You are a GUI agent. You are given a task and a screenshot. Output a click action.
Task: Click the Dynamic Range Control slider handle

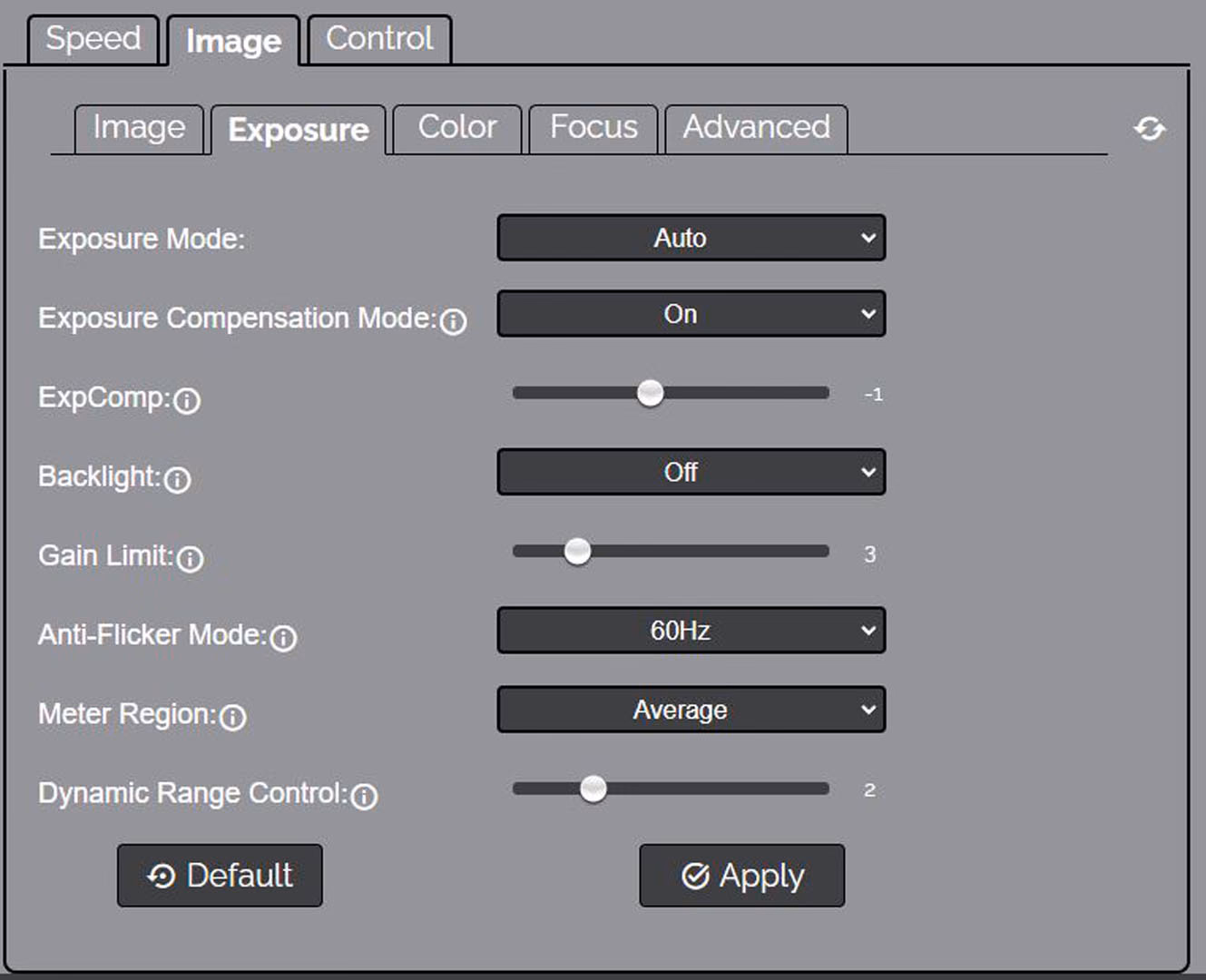pyautogui.click(x=593, y=789)
